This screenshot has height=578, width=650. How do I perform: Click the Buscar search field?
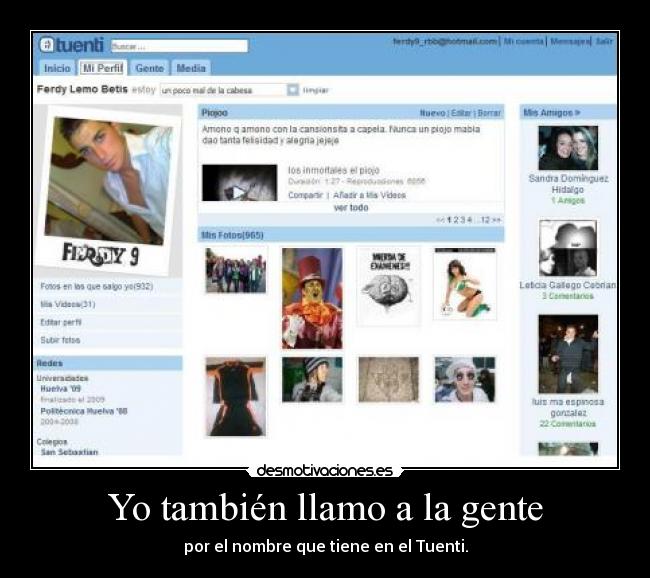[179, 46]
